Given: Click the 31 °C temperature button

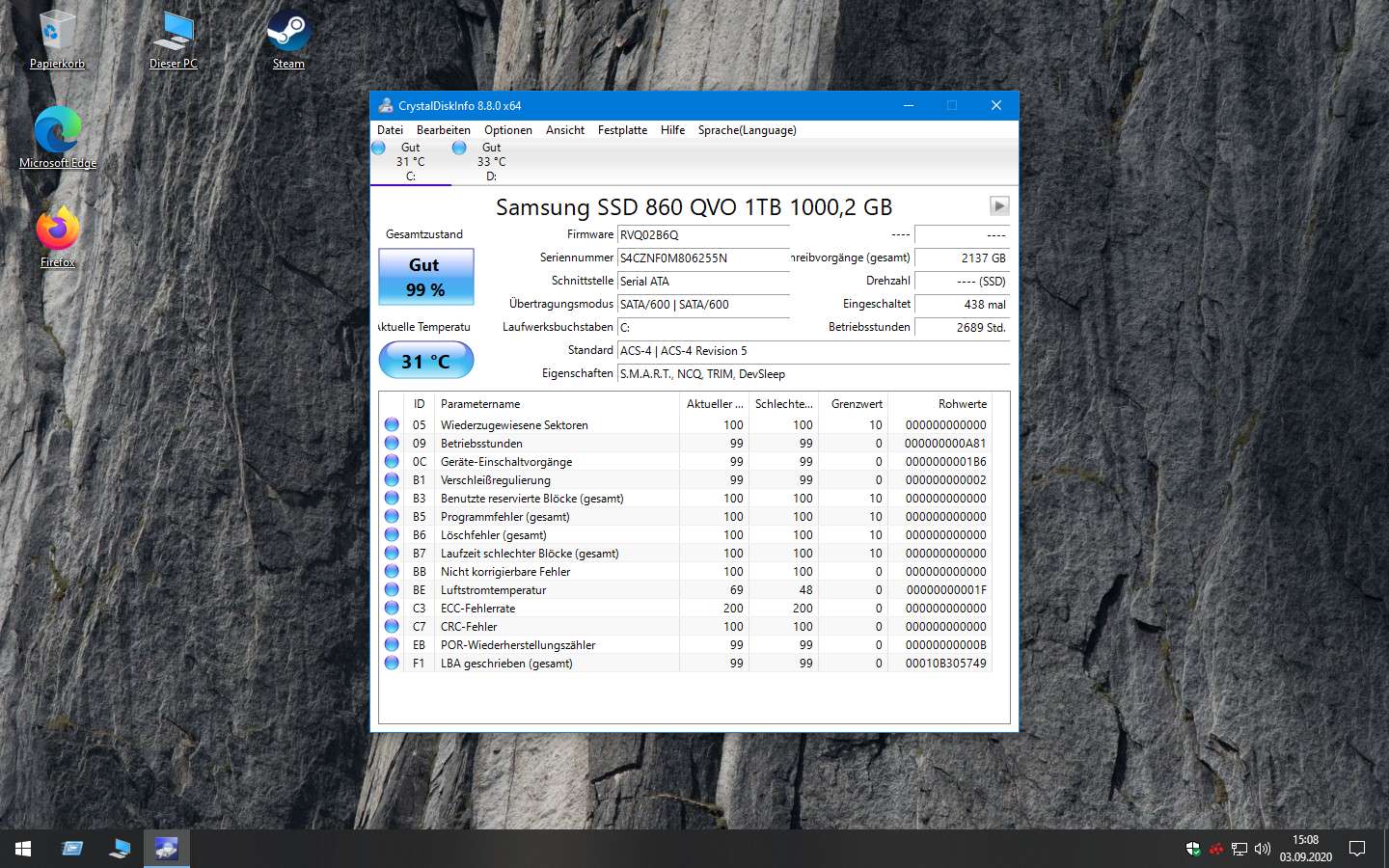Looking at the screenshot, I should [425, 361].
